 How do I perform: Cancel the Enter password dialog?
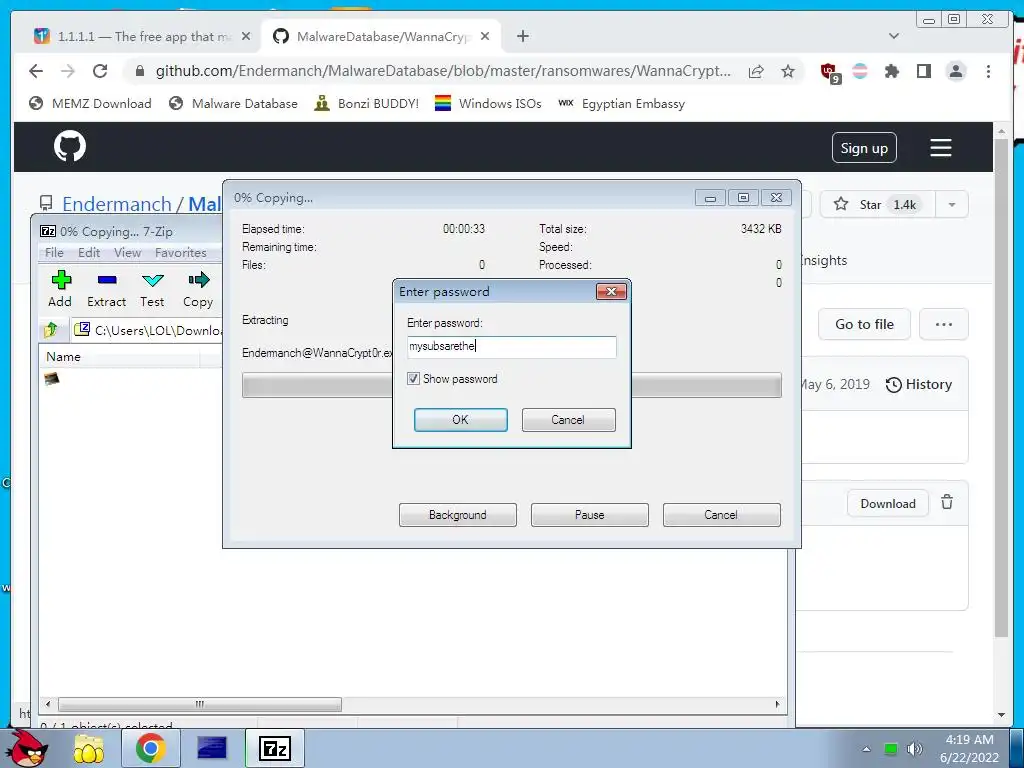pos(568,420)
